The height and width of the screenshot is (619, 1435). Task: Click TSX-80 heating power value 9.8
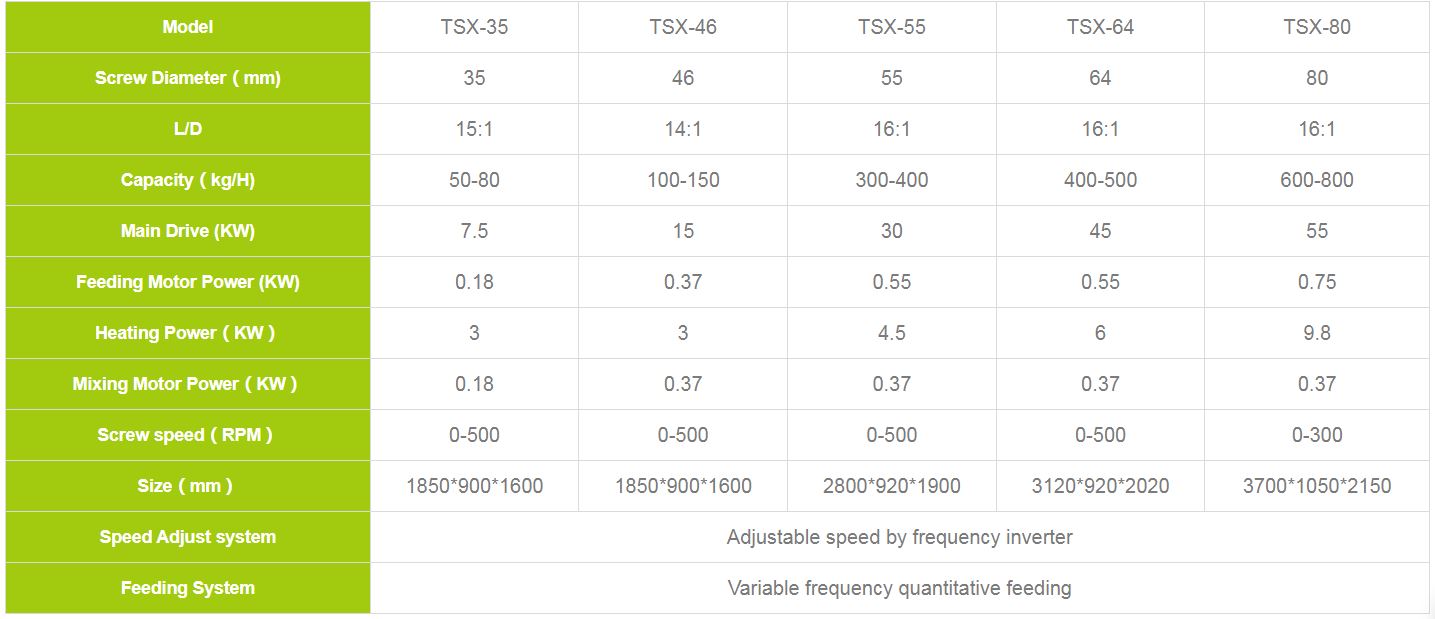pyautogui.click(x=1317, y=333)
